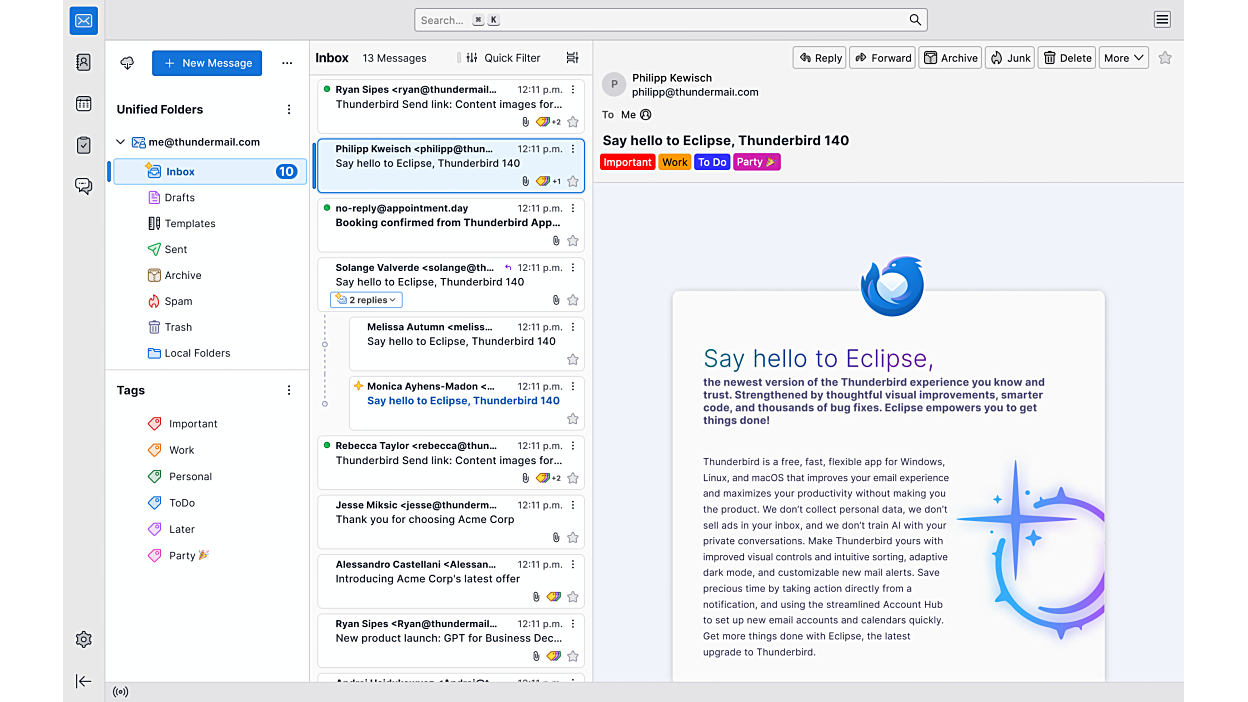Star the Jesse Miksic message
This screenshot has height=702, width=1248.
573,537
